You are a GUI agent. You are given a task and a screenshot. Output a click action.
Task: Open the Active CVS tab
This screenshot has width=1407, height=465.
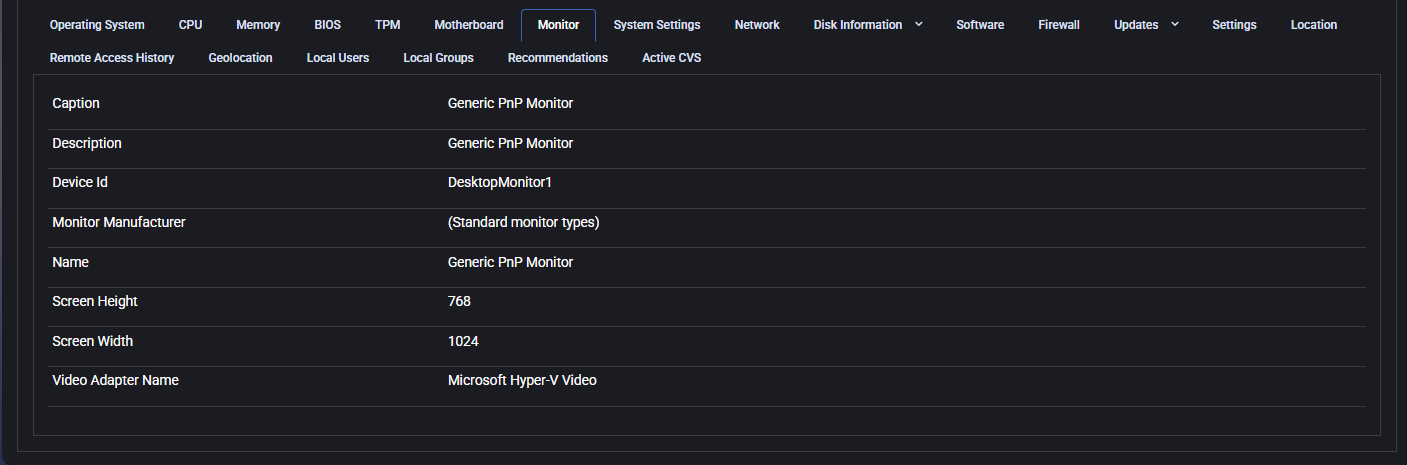671,58
